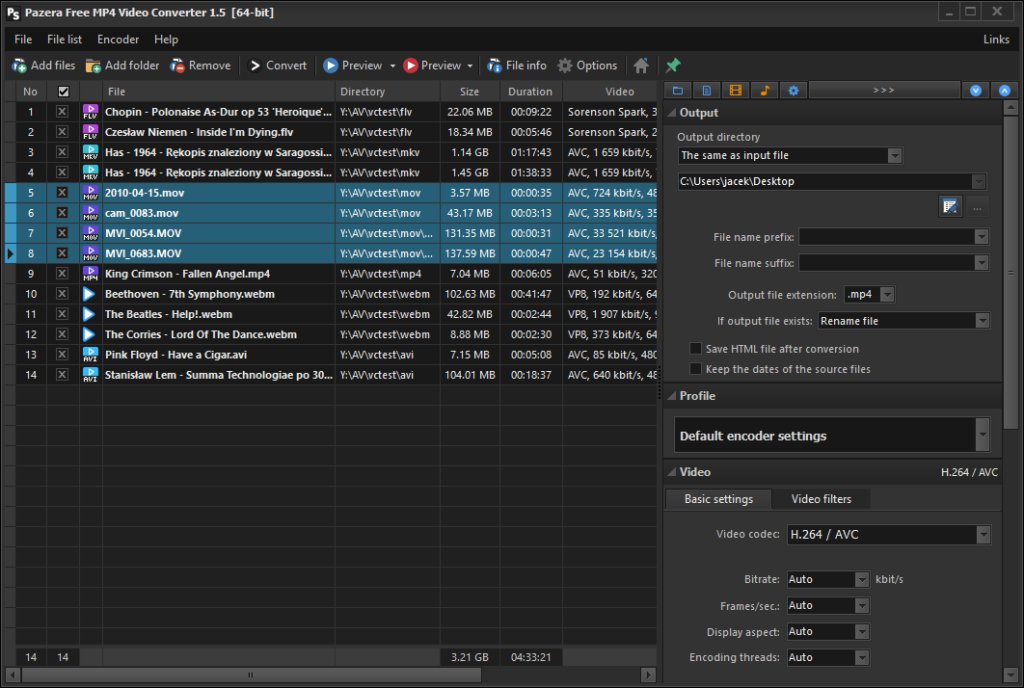Open the video film-strip panel tab
1024x688 pixels.
735,91
